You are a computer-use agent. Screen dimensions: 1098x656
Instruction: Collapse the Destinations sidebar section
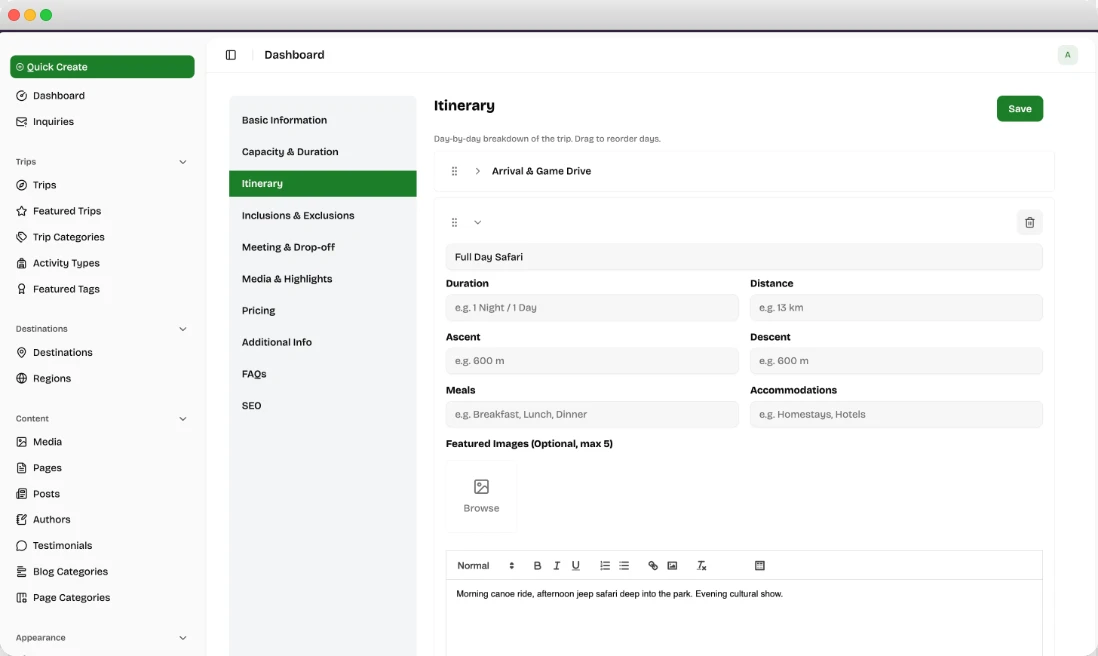183,329
